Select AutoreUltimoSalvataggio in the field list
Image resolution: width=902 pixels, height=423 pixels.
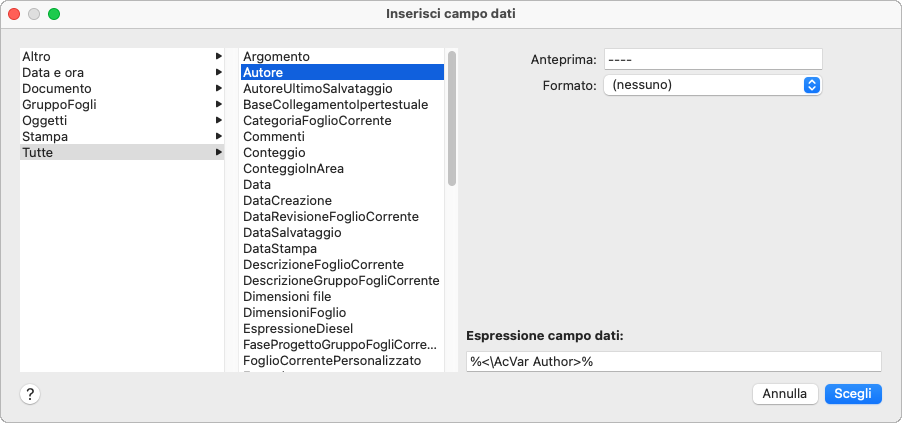[x=318, y=88]
